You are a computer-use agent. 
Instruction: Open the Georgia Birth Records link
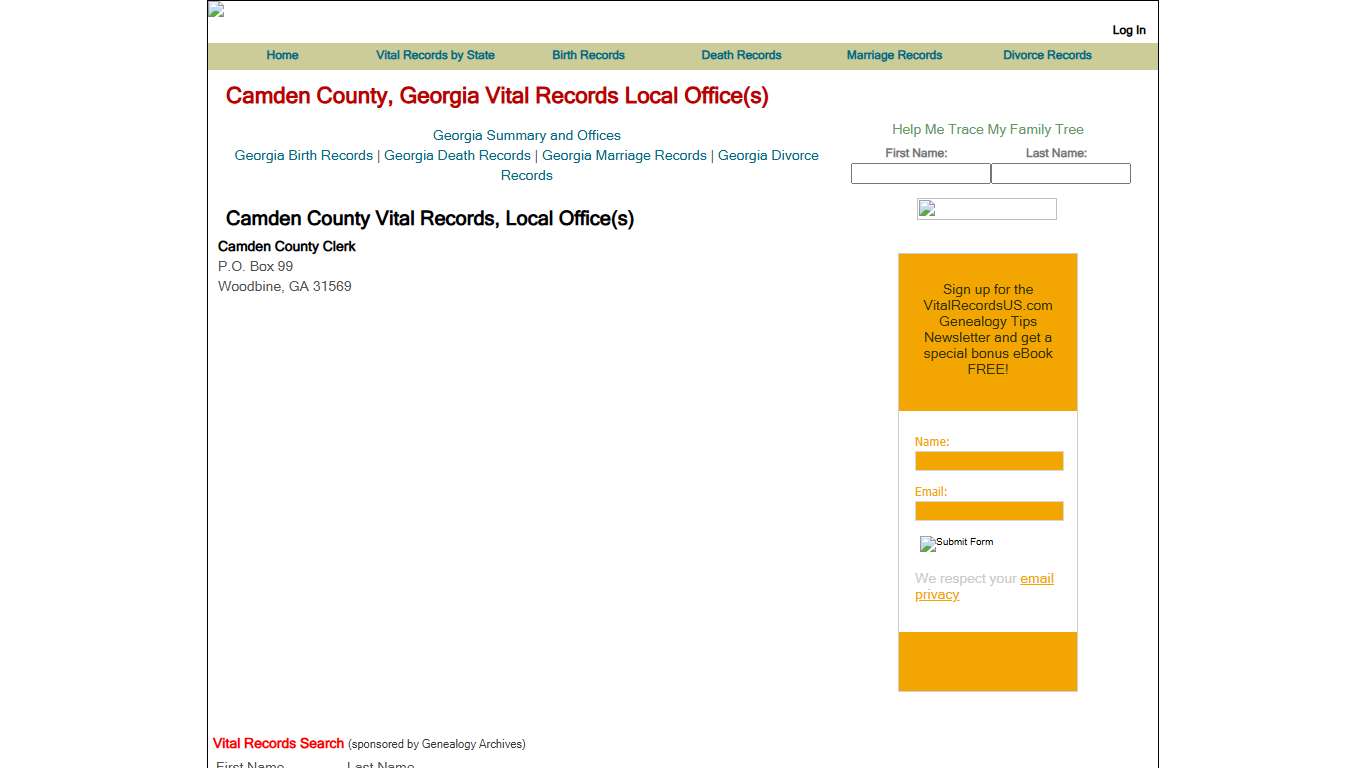click(303, 155)
